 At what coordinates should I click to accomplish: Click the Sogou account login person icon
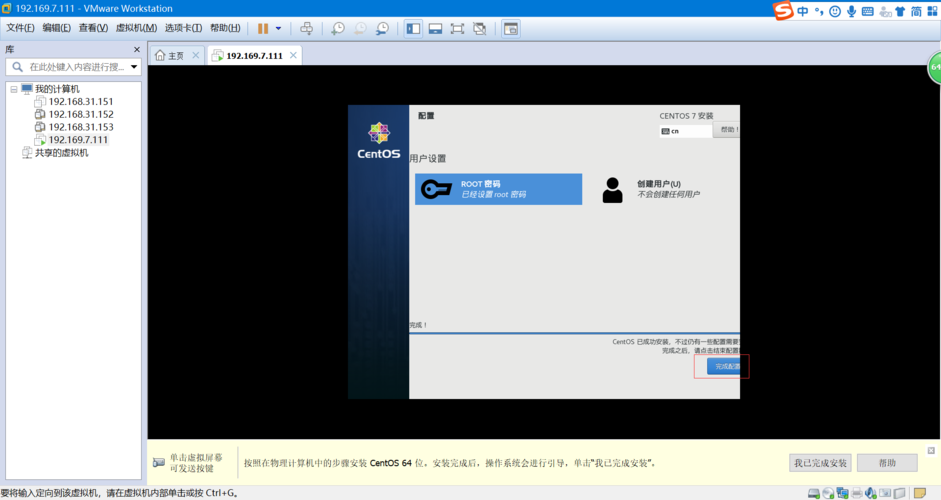point(884,11)
